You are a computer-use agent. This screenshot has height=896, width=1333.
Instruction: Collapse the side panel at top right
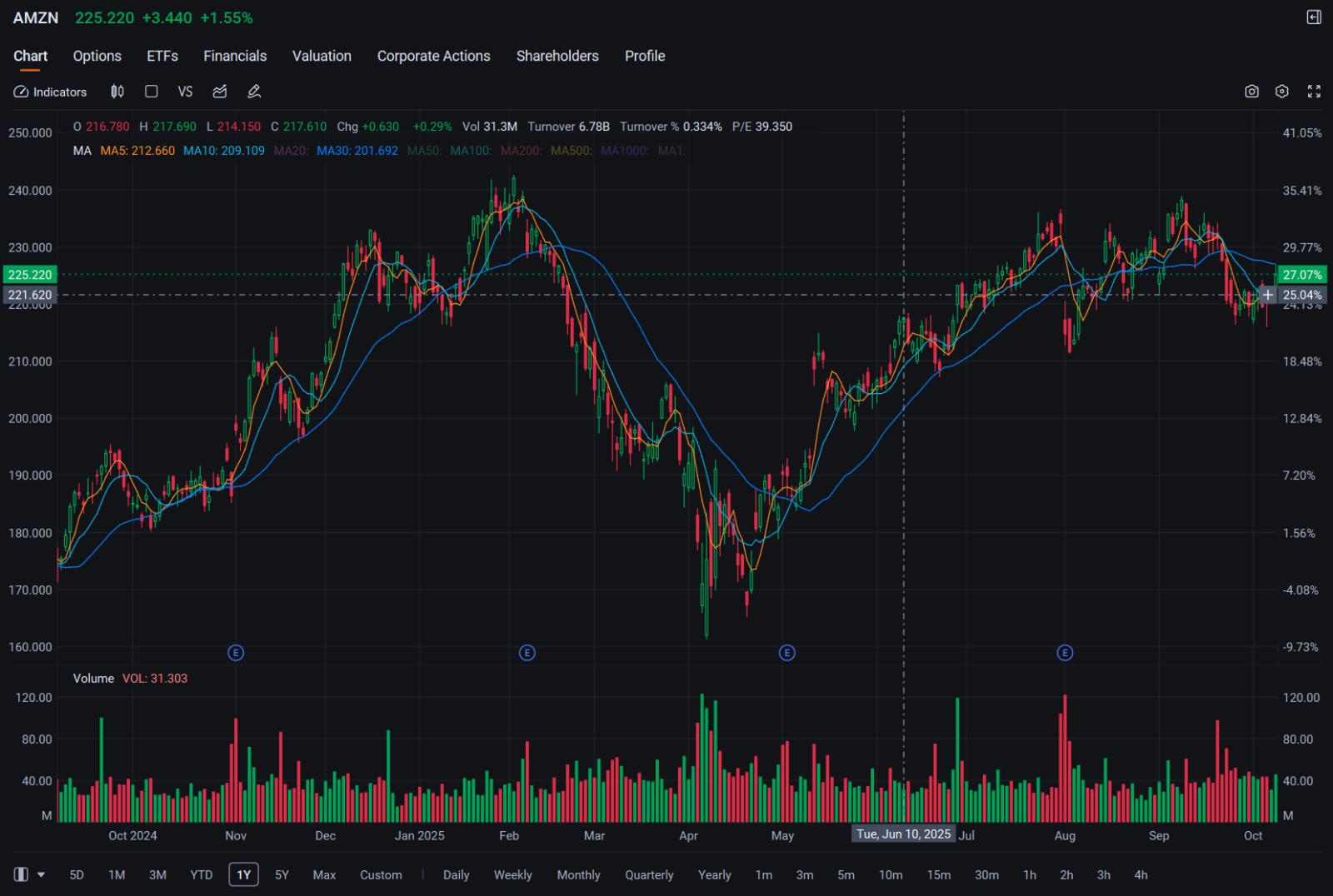coord(1314,17)
